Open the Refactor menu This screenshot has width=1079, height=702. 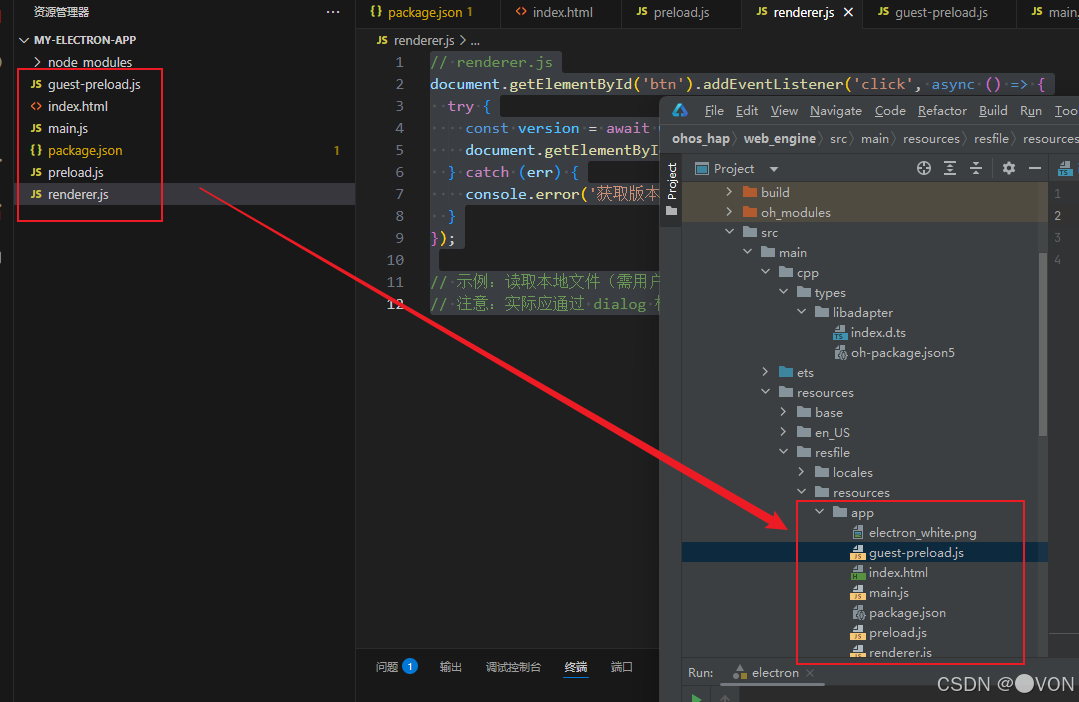coord(942,111)
